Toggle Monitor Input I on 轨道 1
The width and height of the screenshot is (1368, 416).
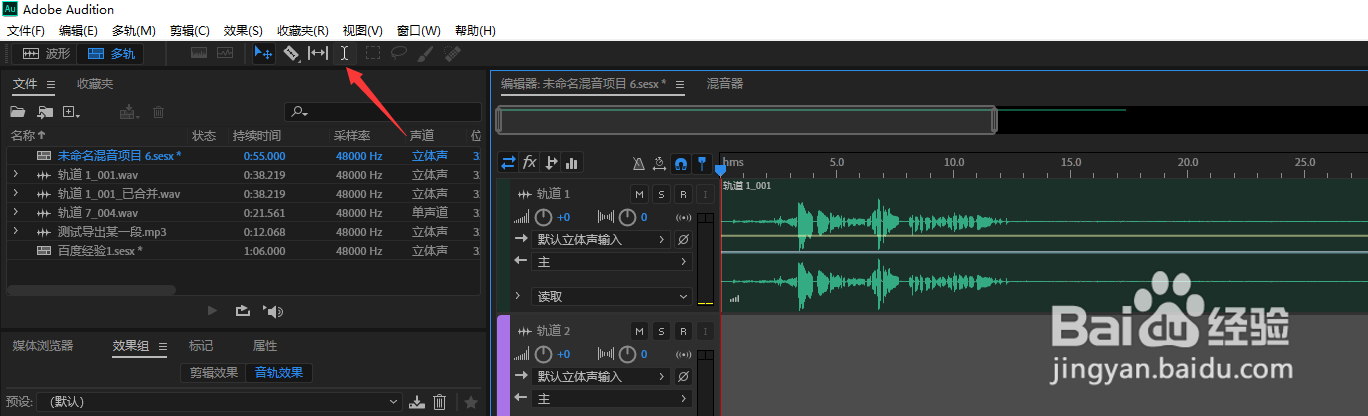tap(705, 194)
